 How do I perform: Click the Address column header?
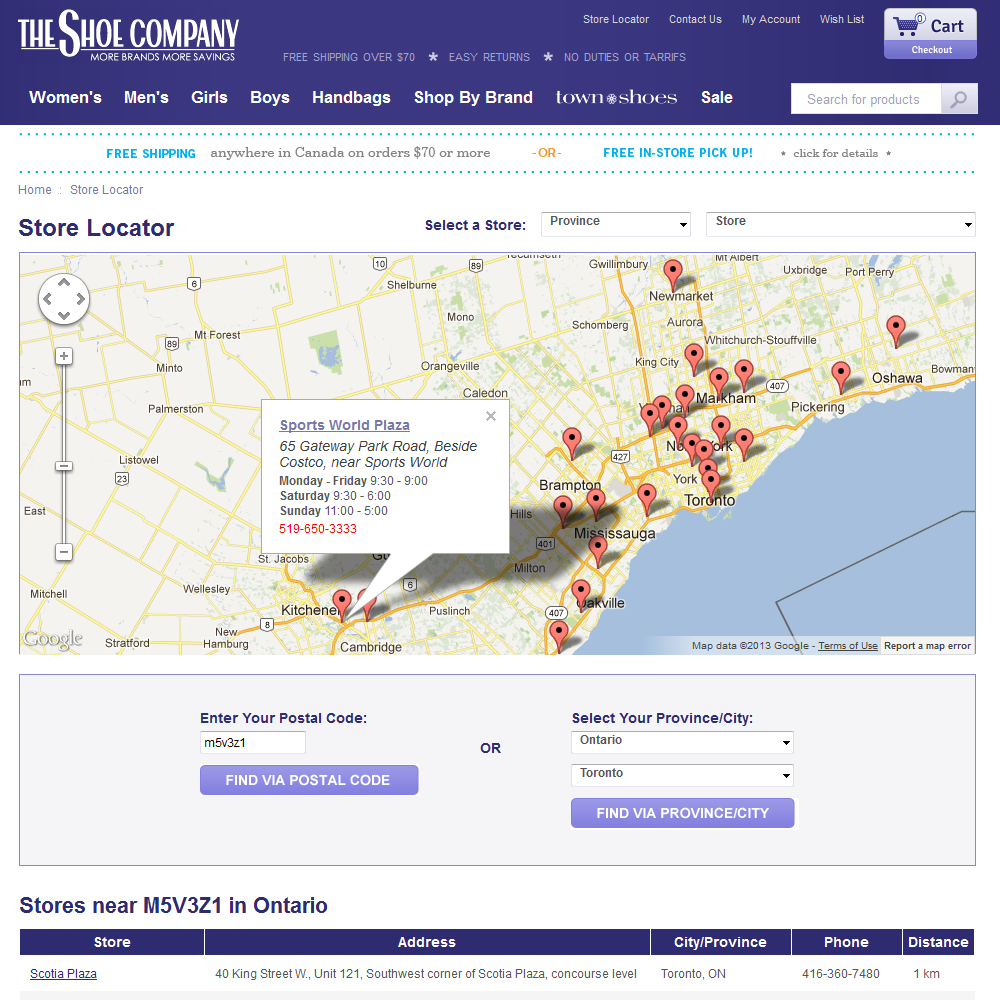click(x=427, y=942)
